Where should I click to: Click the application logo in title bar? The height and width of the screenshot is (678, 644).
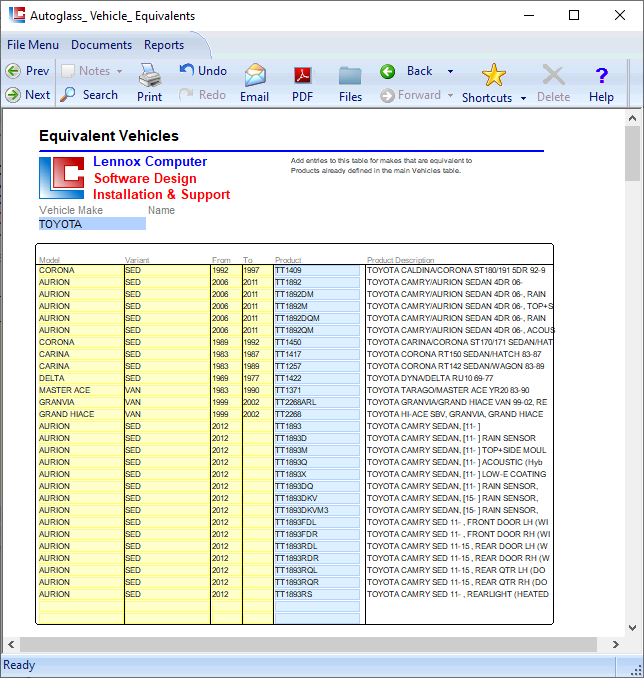17,15
